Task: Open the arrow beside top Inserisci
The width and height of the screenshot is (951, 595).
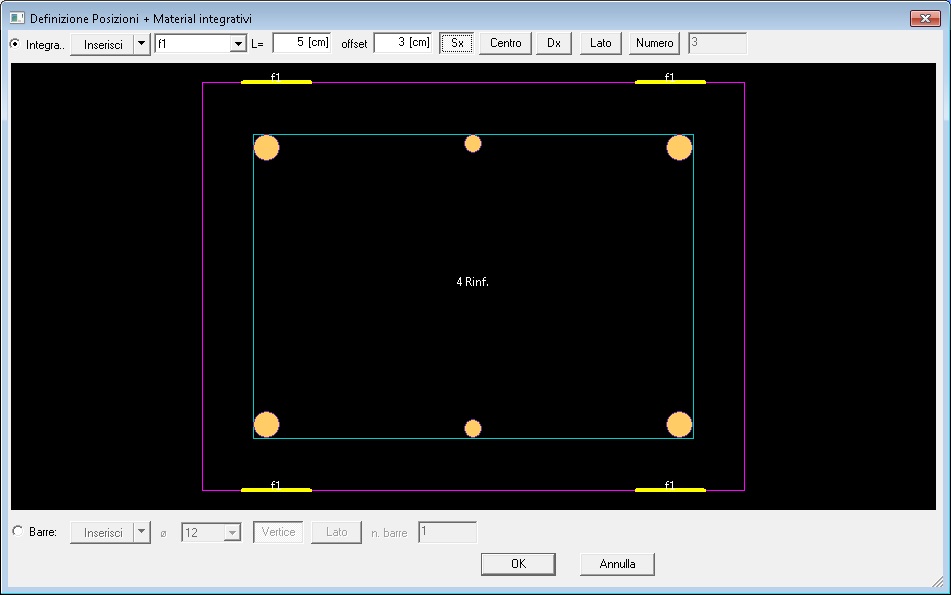Action: 141,44
